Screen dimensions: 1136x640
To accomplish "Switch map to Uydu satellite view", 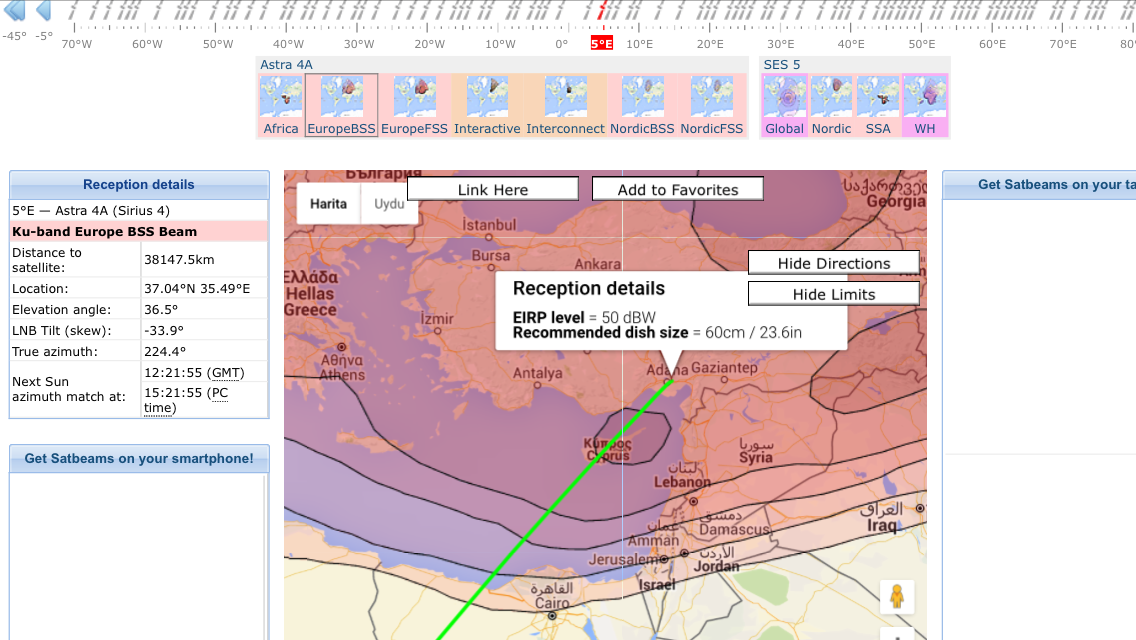I will [389, 204].
